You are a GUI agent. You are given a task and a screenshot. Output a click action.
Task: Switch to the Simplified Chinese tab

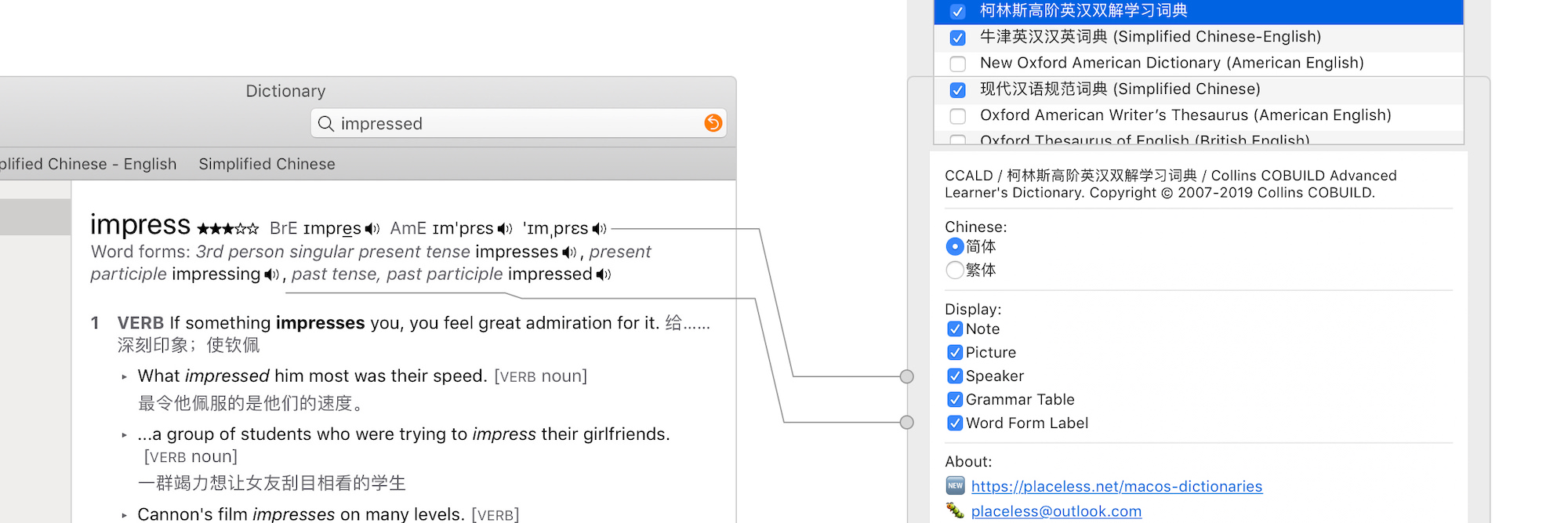pyautogui.click(x=267, y=164)
